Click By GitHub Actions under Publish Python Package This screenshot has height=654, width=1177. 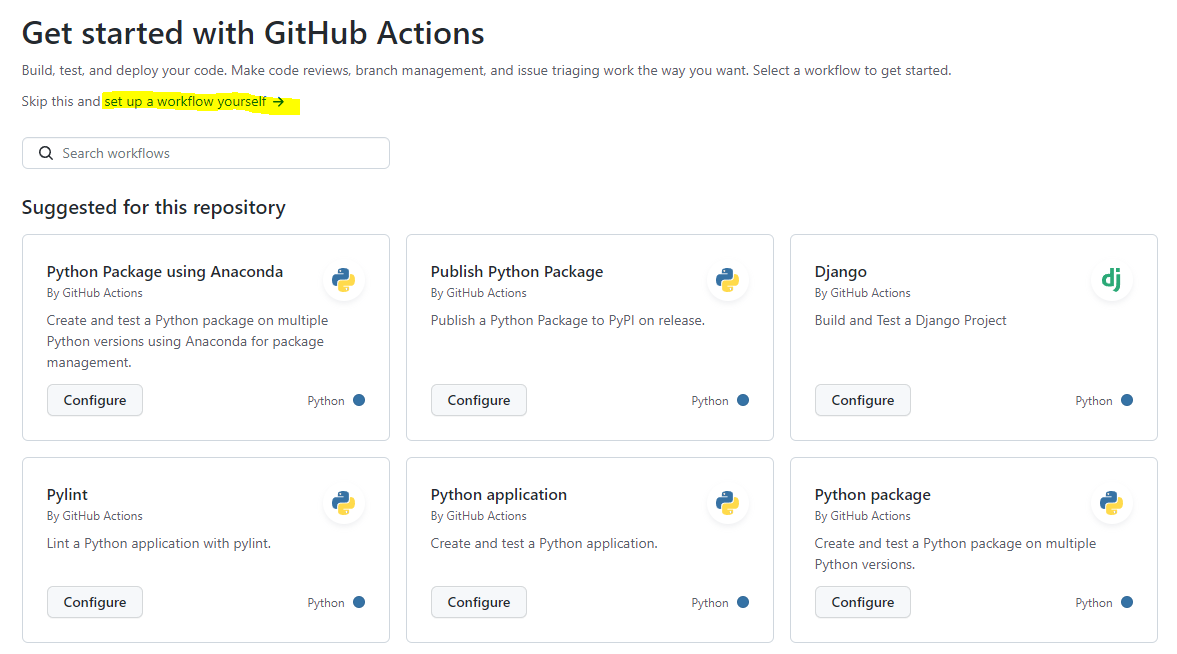tap(479, 293)
